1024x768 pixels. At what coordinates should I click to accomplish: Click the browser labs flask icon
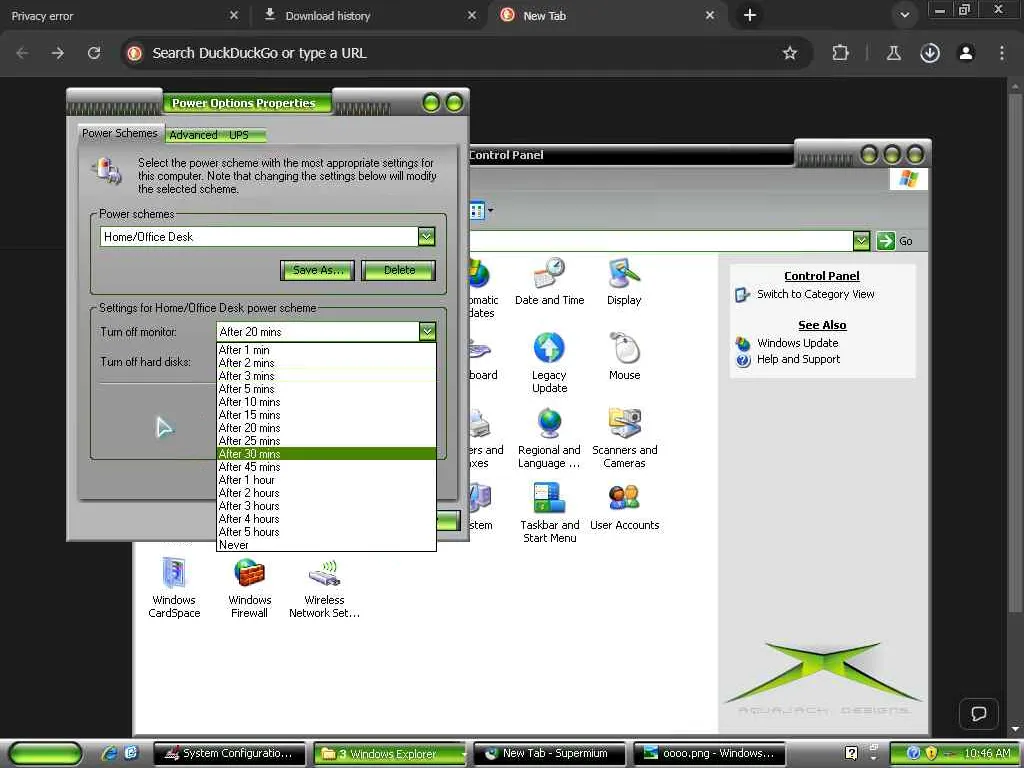click(x=893, y=53)
